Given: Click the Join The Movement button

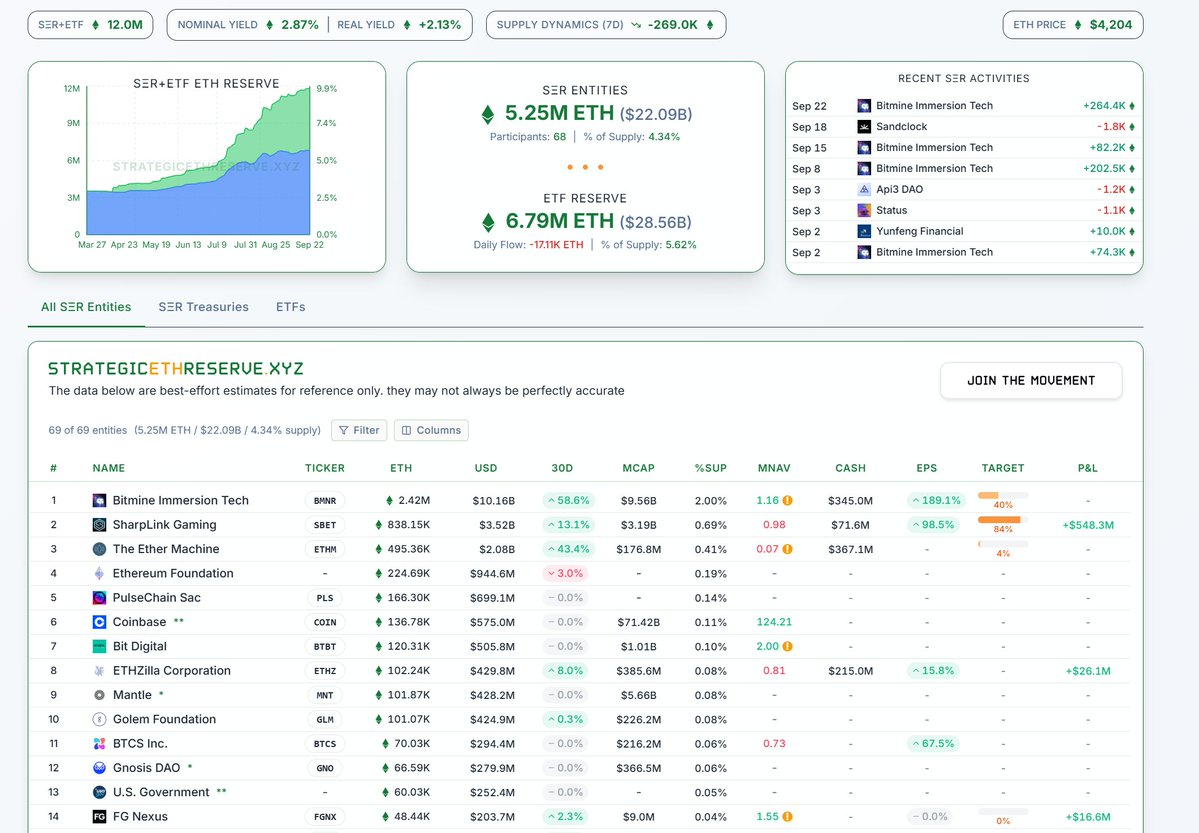Looking at the screenshot, I should point(1031,380).
